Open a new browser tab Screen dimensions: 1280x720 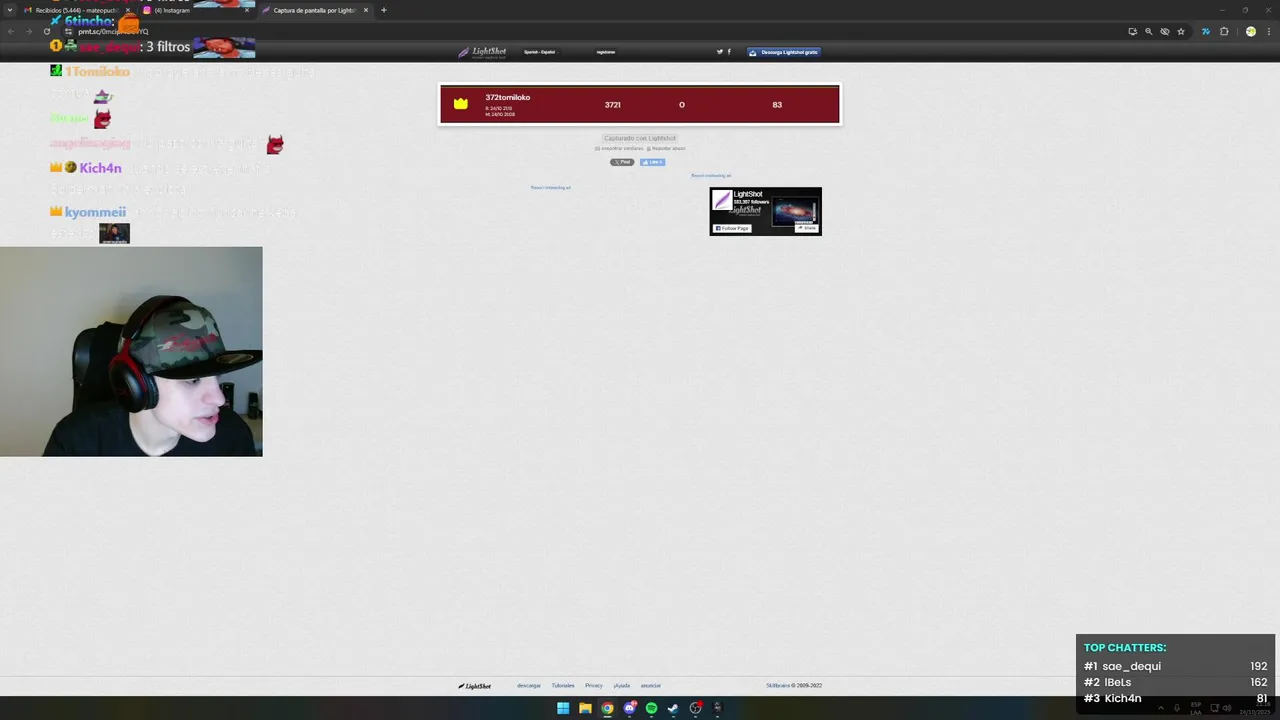click(383, 10)
